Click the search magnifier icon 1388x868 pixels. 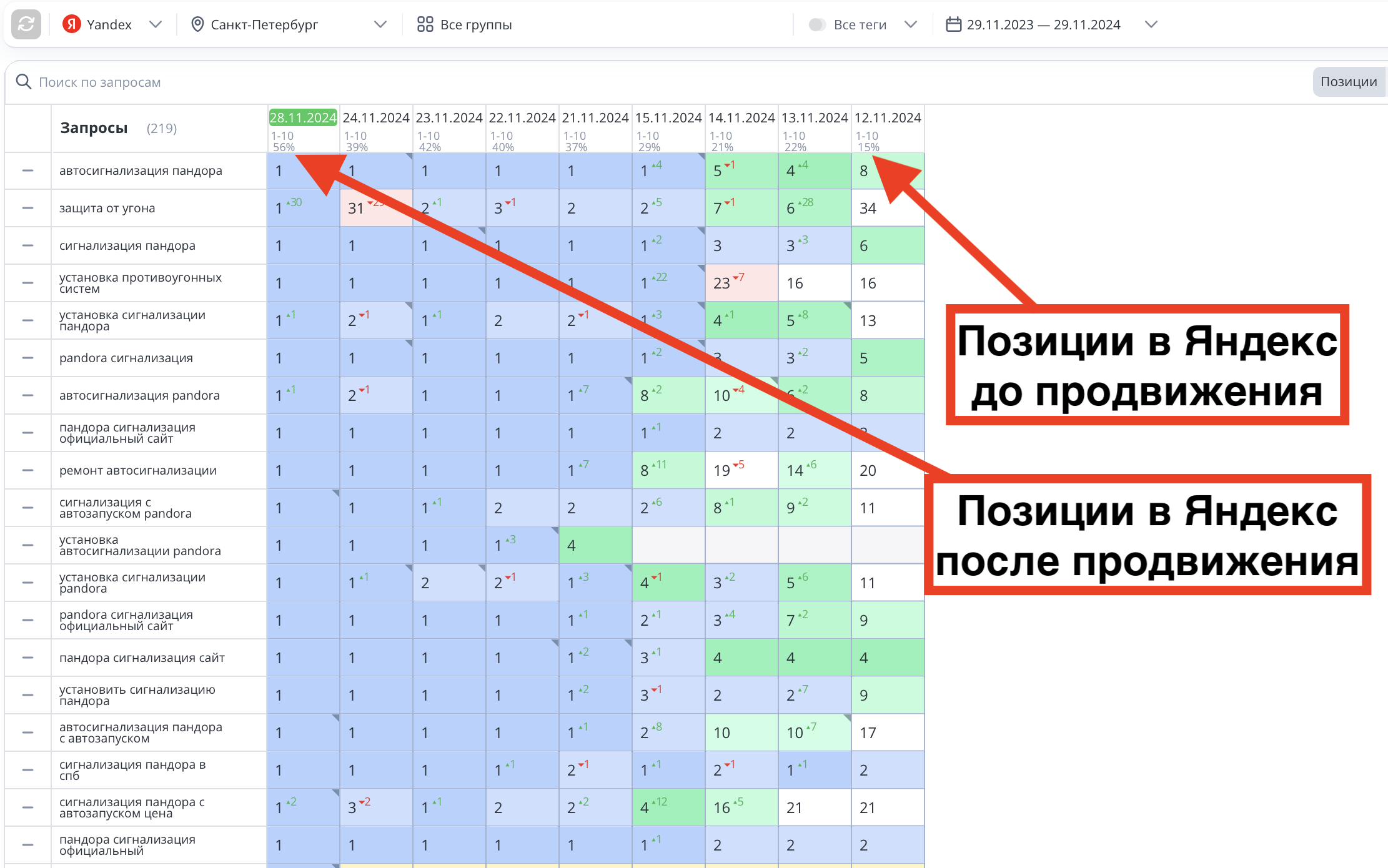pyautogui.click(x=24, y=82)
